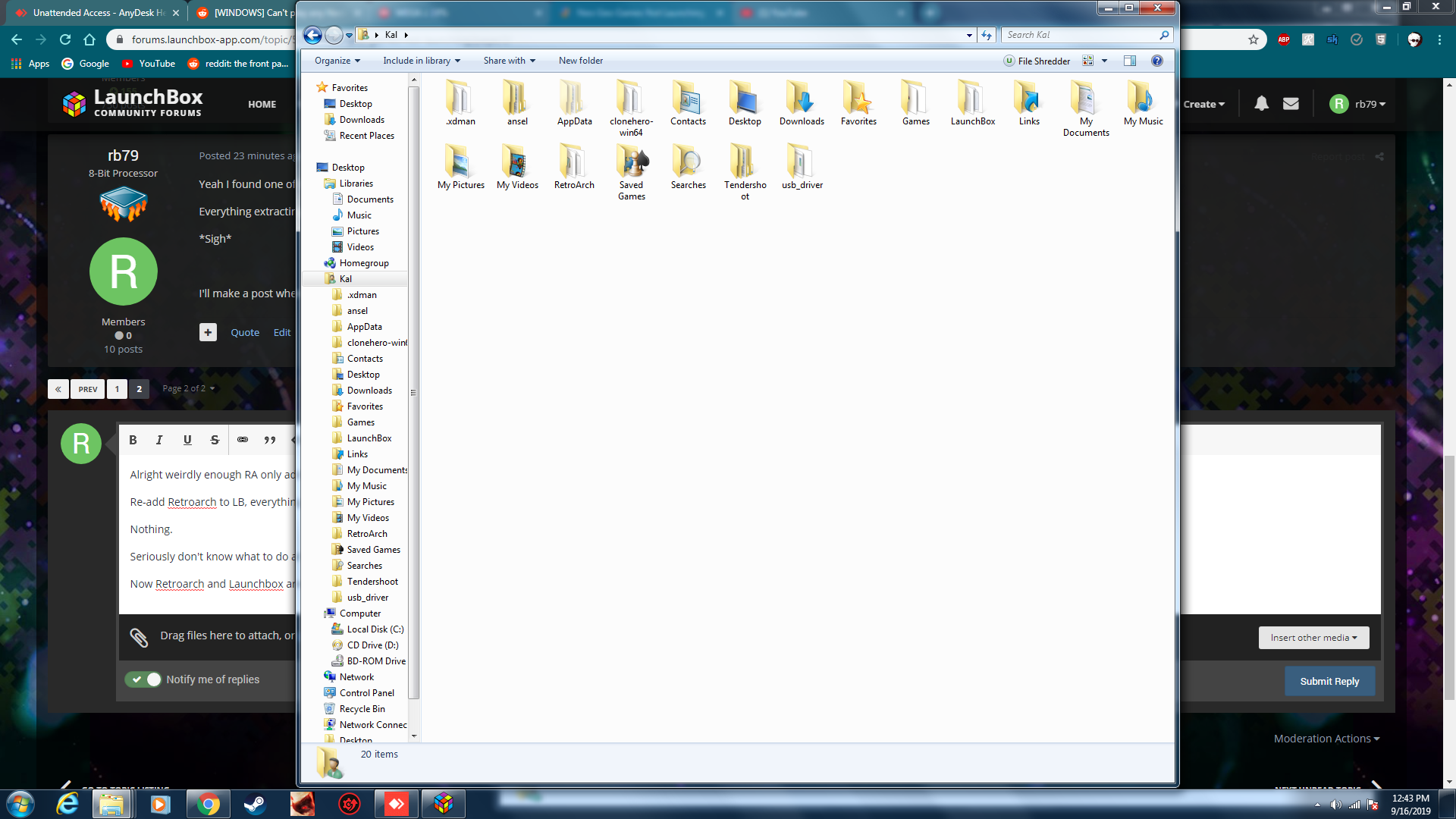
Task: Open the LaunchBox folder icon in the file list
Action: pyautogui.click(x=972, y=98)
